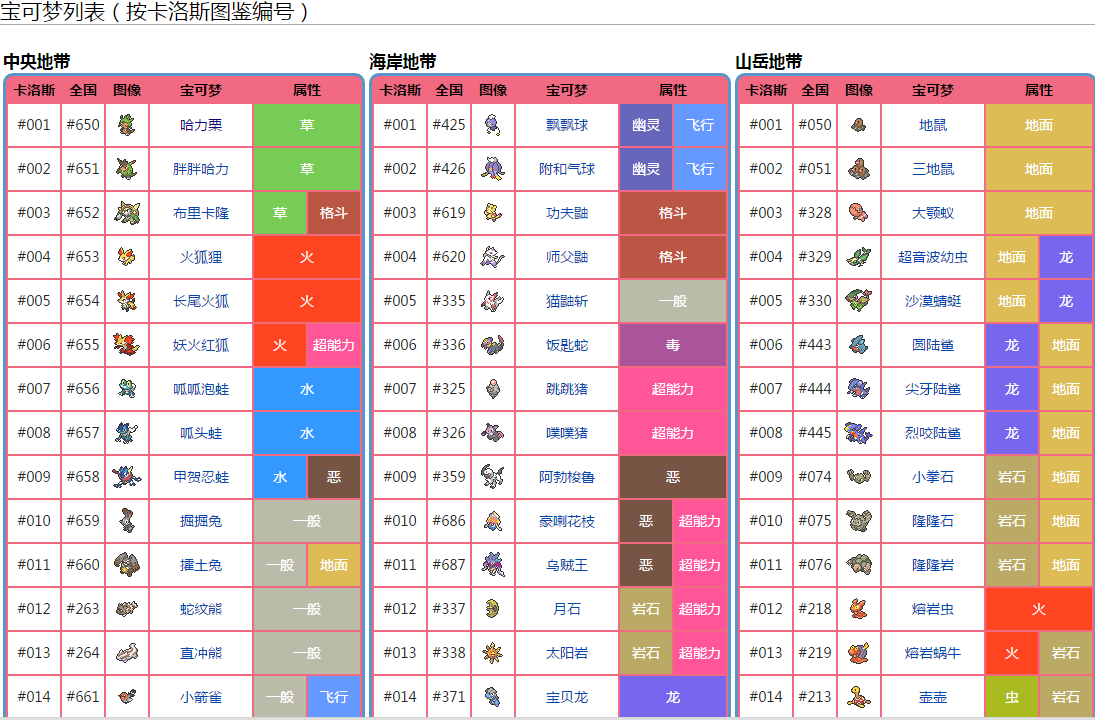The width and height of the screenshot is (1095, 720).
Task: Click the 哈力栗 sprite image
Action: 126,125
